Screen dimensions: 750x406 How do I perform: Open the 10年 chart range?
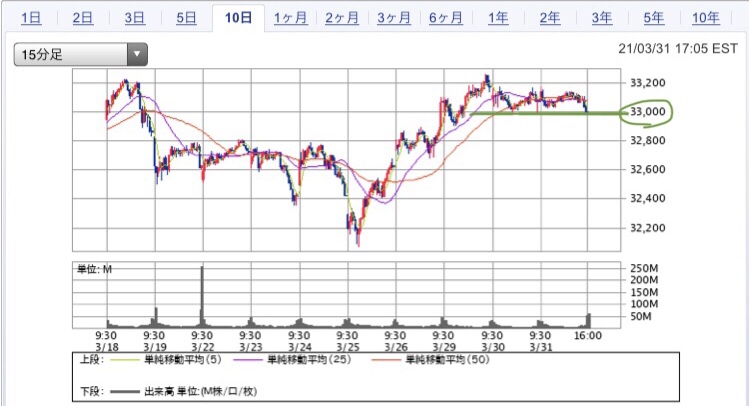click(x=706, y=18)
